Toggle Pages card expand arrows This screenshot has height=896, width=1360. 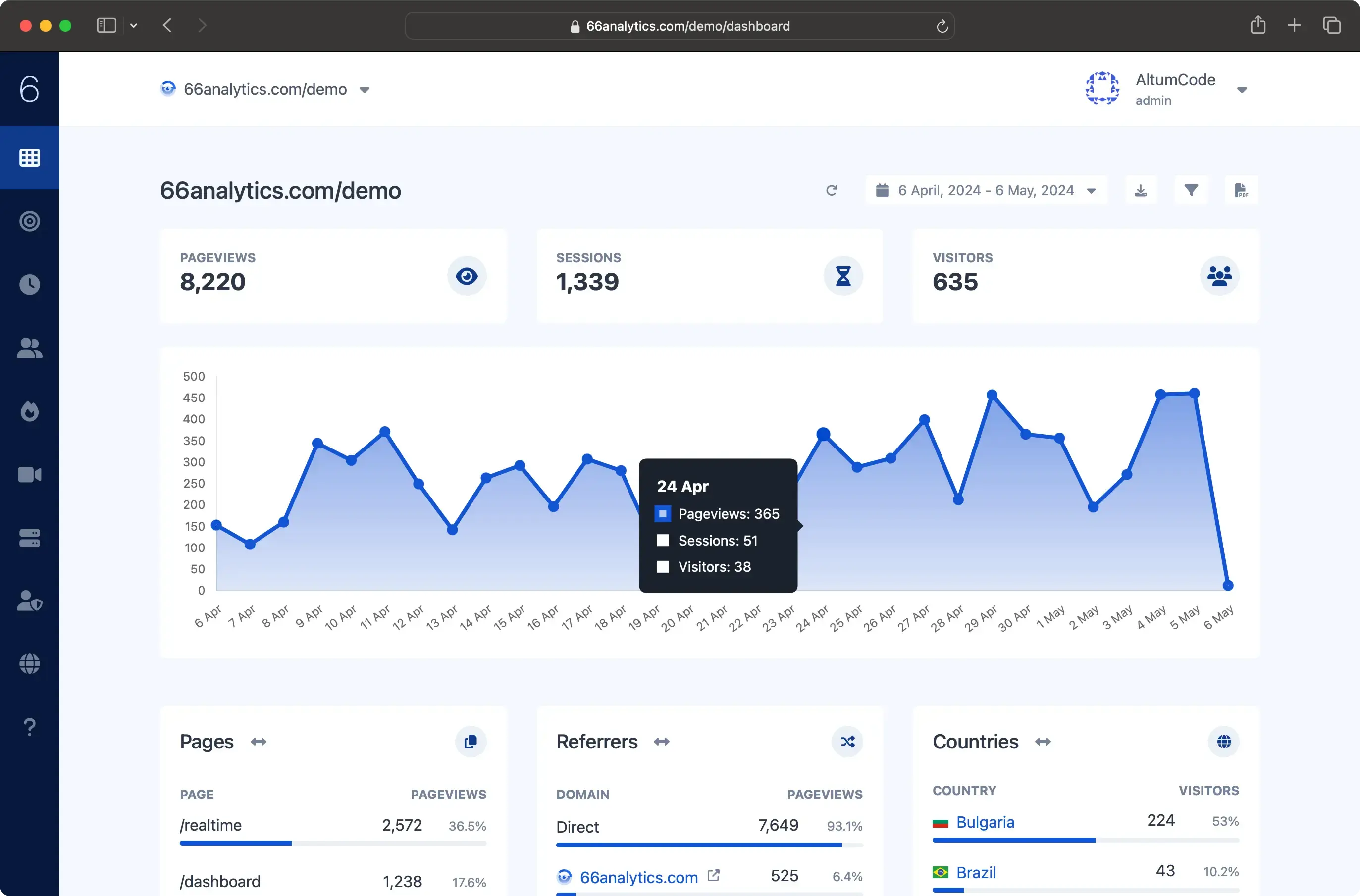(x=259, y=742)
